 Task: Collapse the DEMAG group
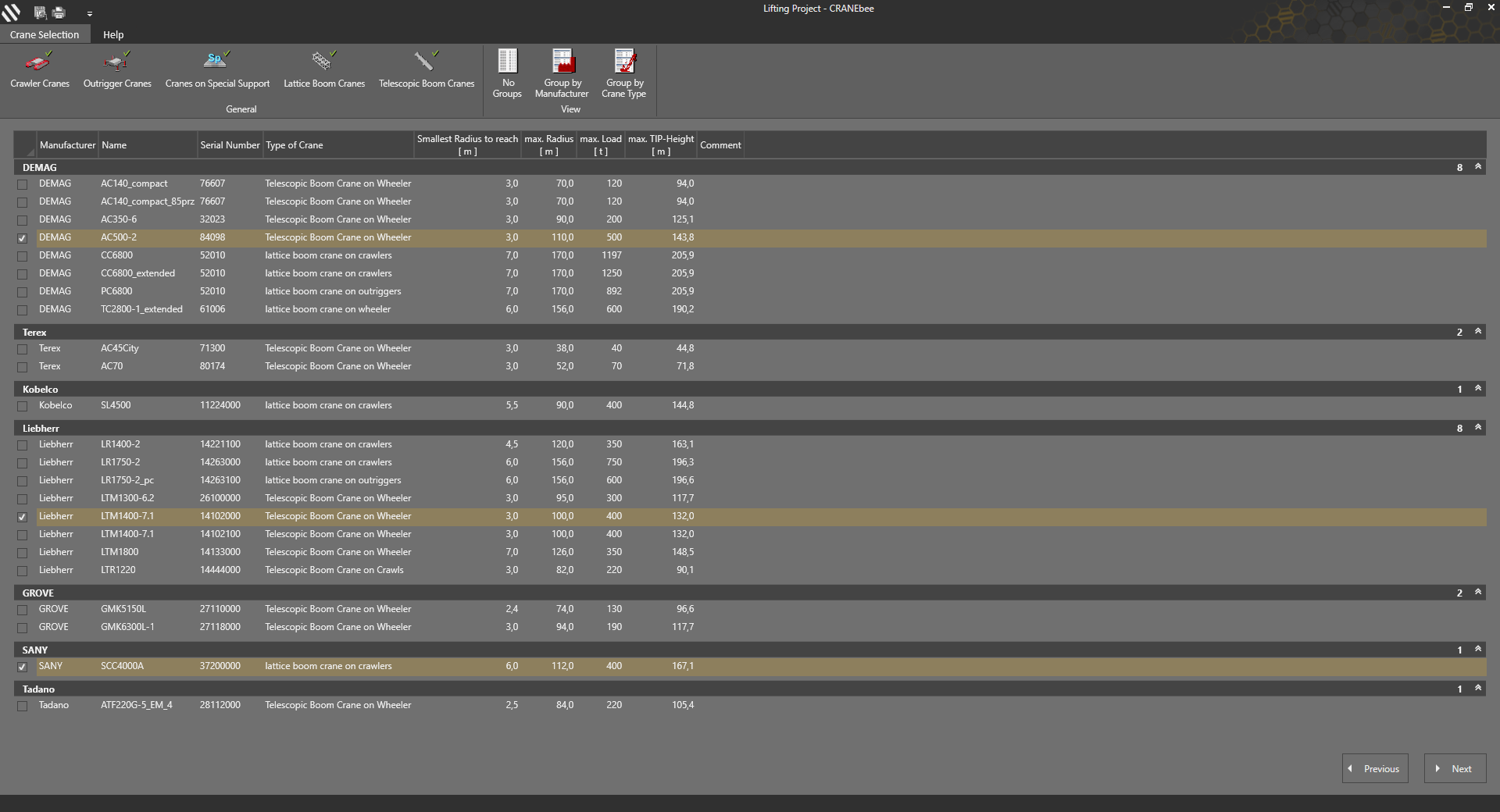1477,167
